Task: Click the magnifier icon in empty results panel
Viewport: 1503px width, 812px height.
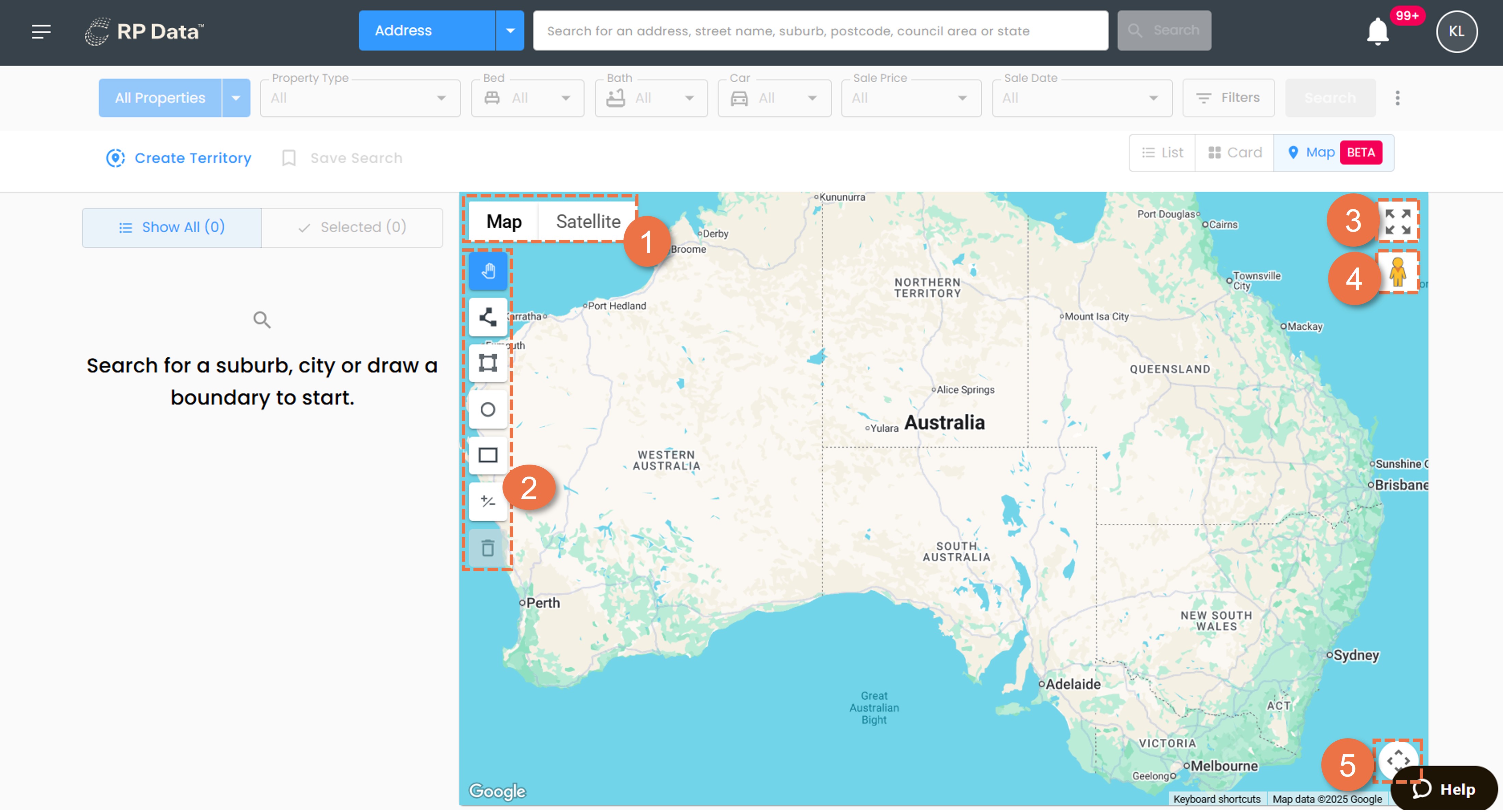Action: pos(262,320)
